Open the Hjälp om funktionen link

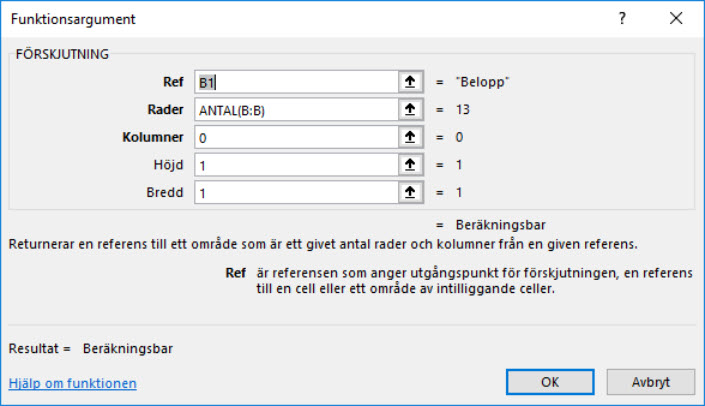pos(73,383)
